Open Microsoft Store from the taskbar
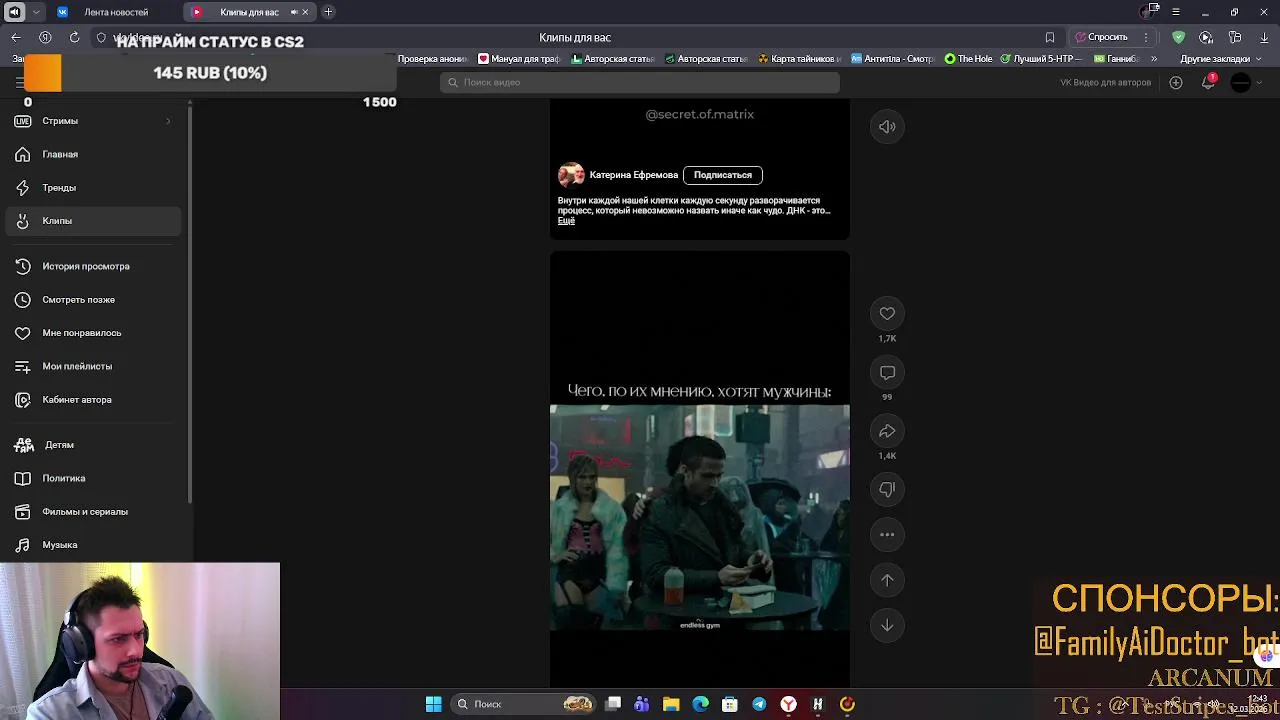 pos(730,704)
